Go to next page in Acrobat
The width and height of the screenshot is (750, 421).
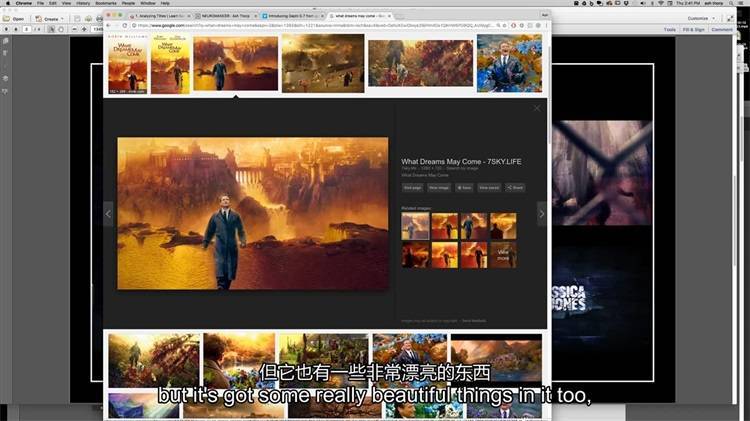point(16,29)
